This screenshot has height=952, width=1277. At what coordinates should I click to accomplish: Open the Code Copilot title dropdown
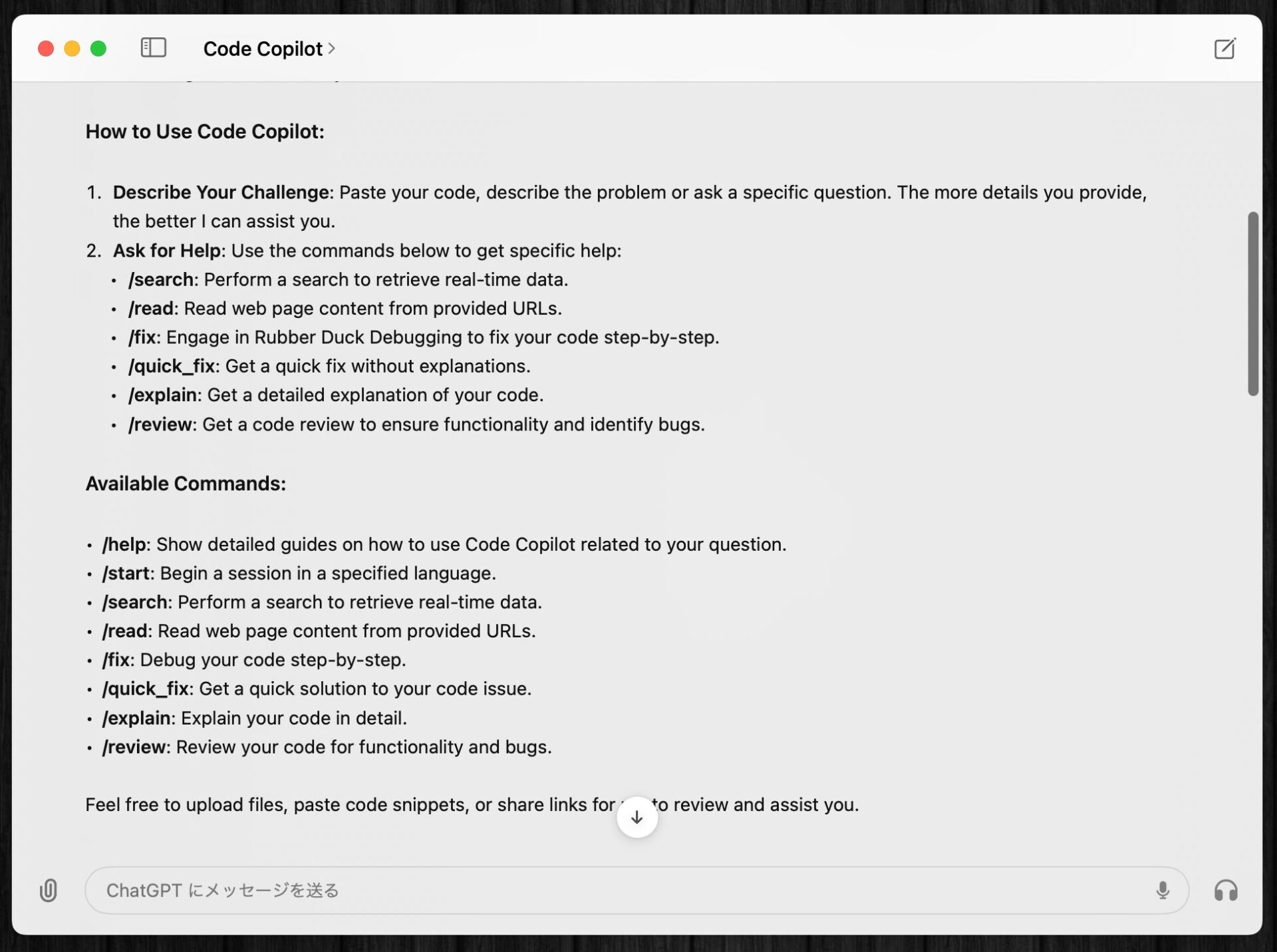[269, 49]
